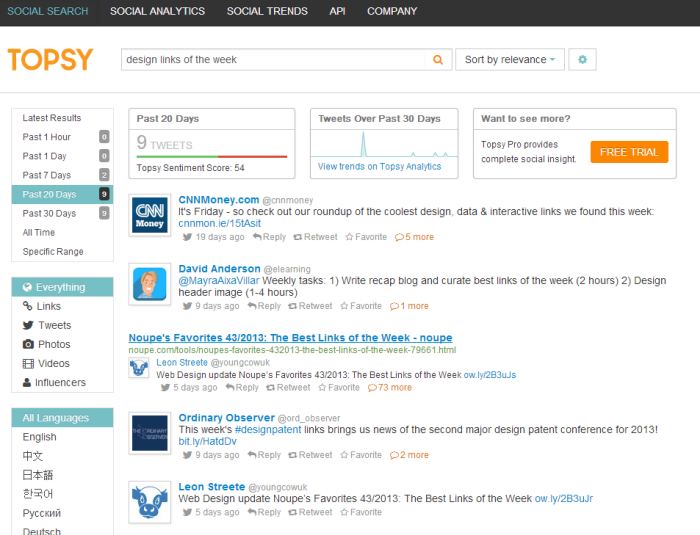This screenshot has height=535, width=700.
Task: Select Latest Results time filter
Action: pos(62,118)
